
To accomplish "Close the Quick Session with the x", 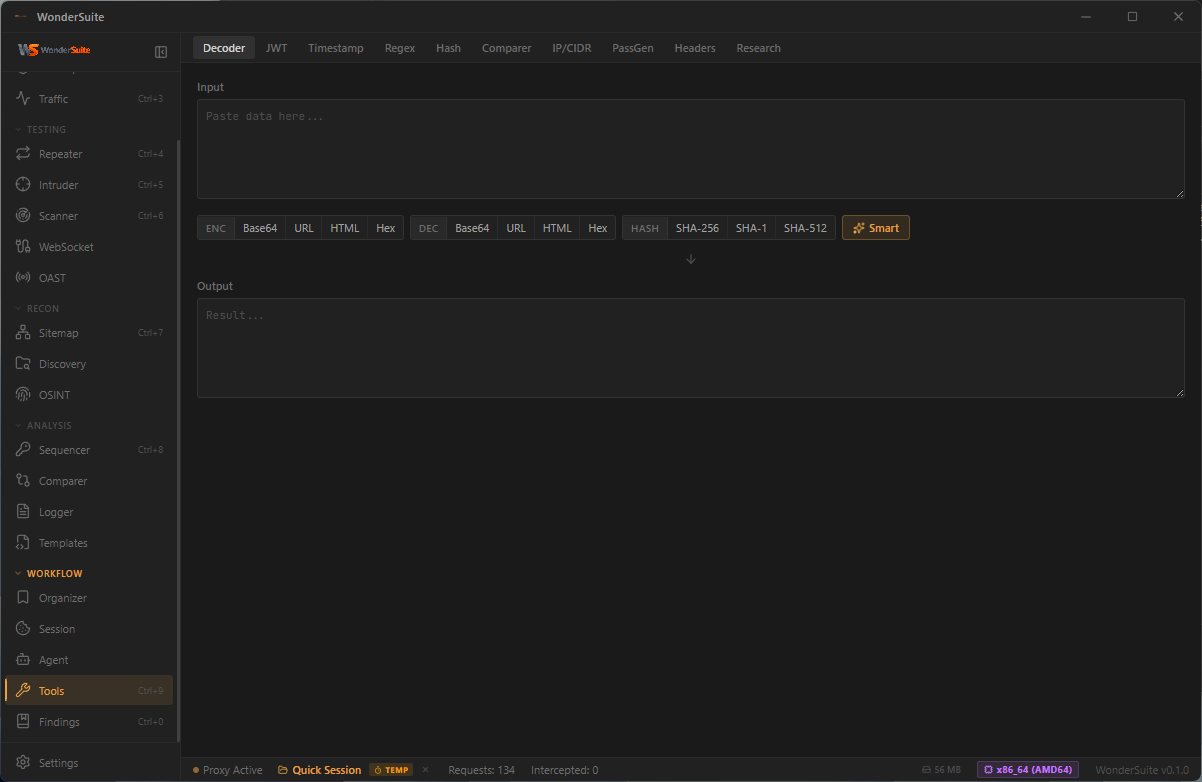I will point(425,770).
